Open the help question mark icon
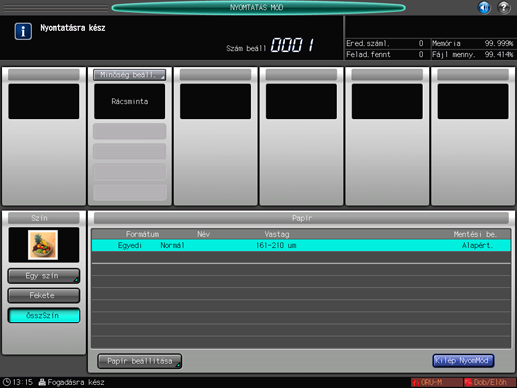This screenshot has width=517, height=388. tap(504, 7)
